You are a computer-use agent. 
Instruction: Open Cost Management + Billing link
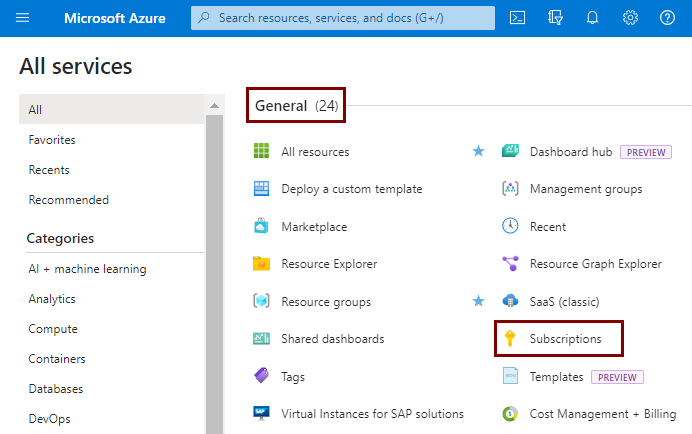(x=603, y=414)
